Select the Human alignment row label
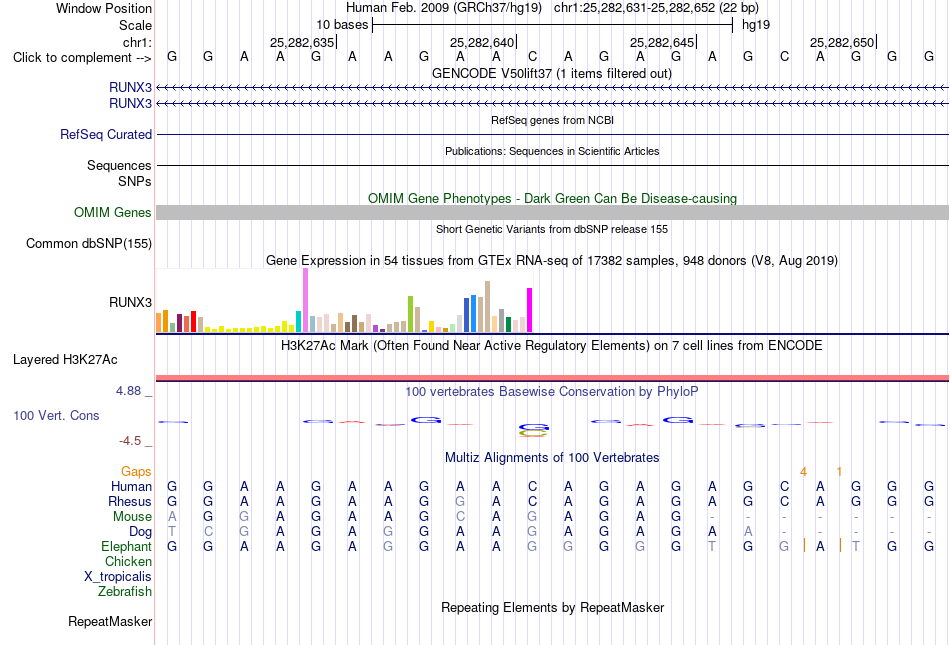 [x=131, y=486]
